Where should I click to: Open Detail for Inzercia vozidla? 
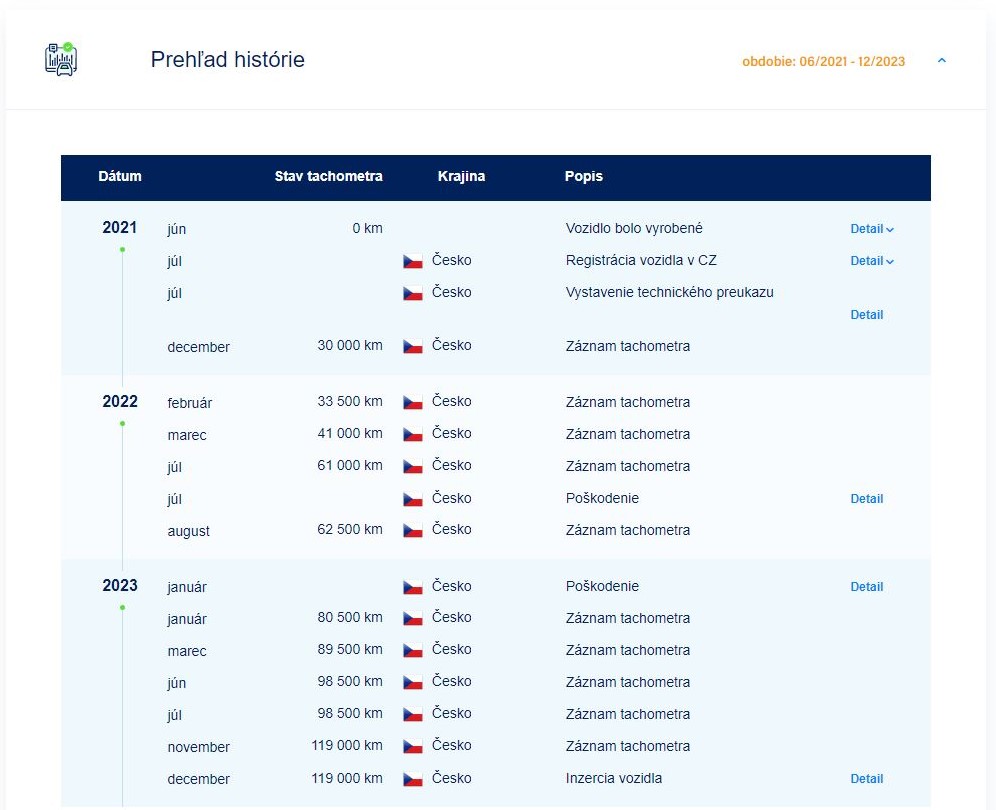(867, 778)
